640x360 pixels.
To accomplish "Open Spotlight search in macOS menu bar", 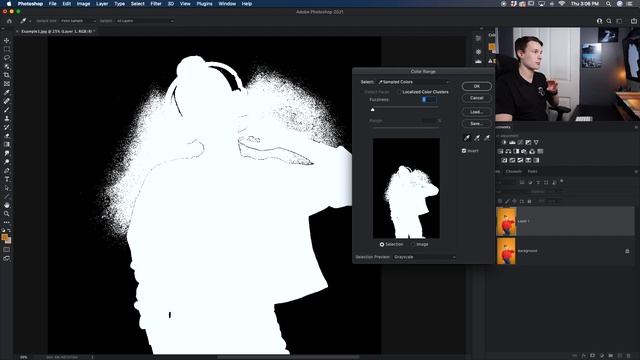I will point(608,4).
